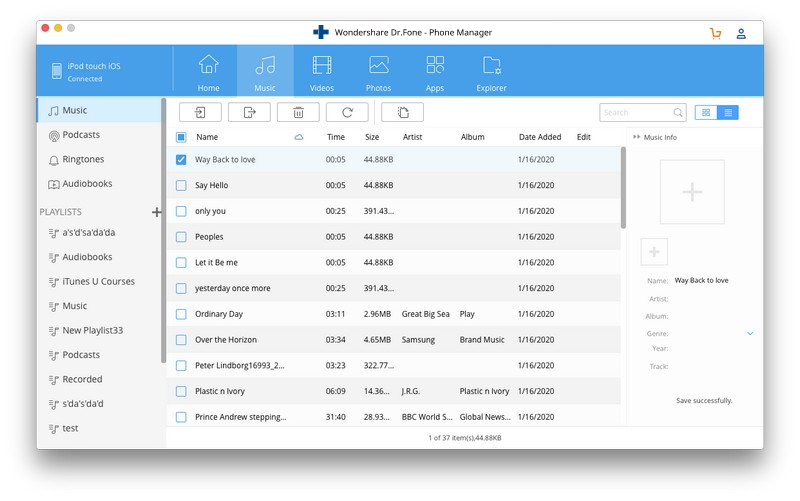Click the search magnifier icon
The width and height of the screenshot is (800, 501).
(x=678, y=112)
